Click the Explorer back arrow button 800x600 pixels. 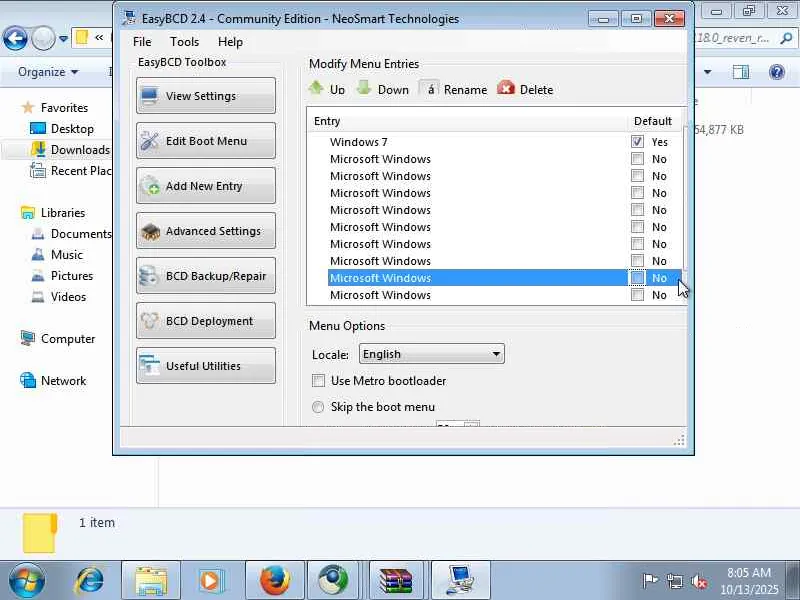[x=15, y=38]
